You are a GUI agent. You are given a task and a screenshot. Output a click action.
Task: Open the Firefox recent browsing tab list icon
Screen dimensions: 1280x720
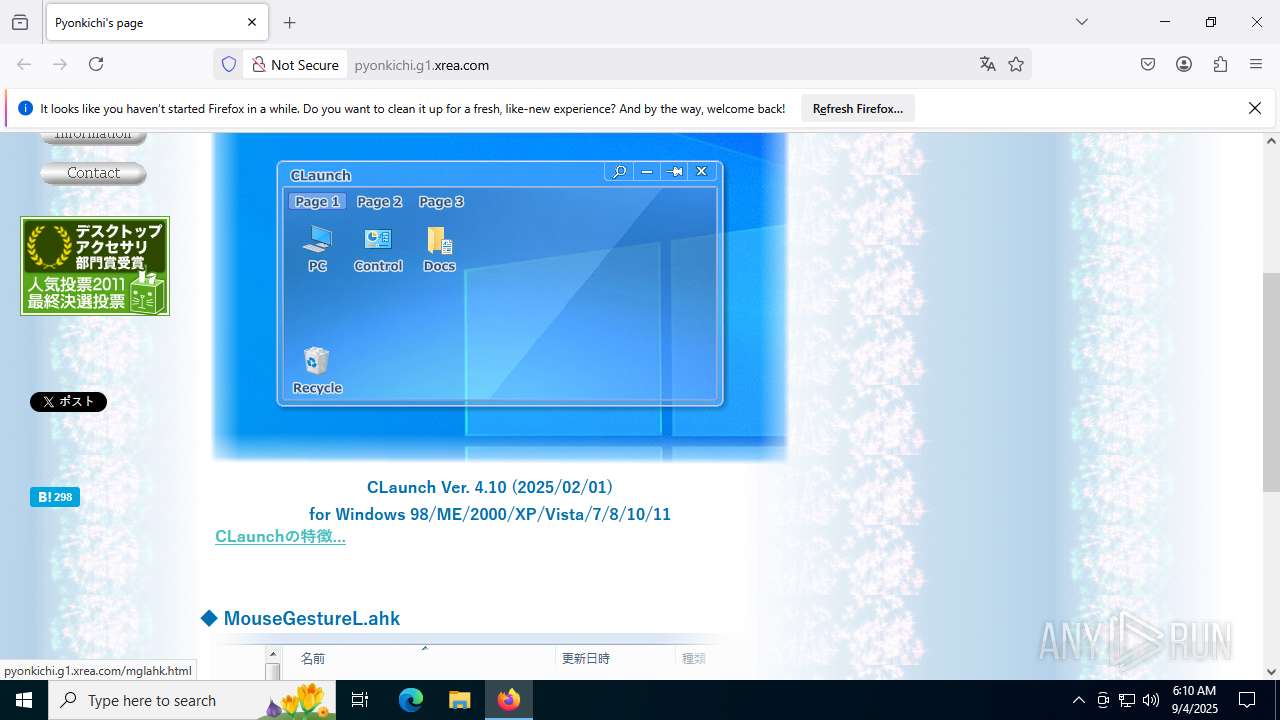(20, 22)
